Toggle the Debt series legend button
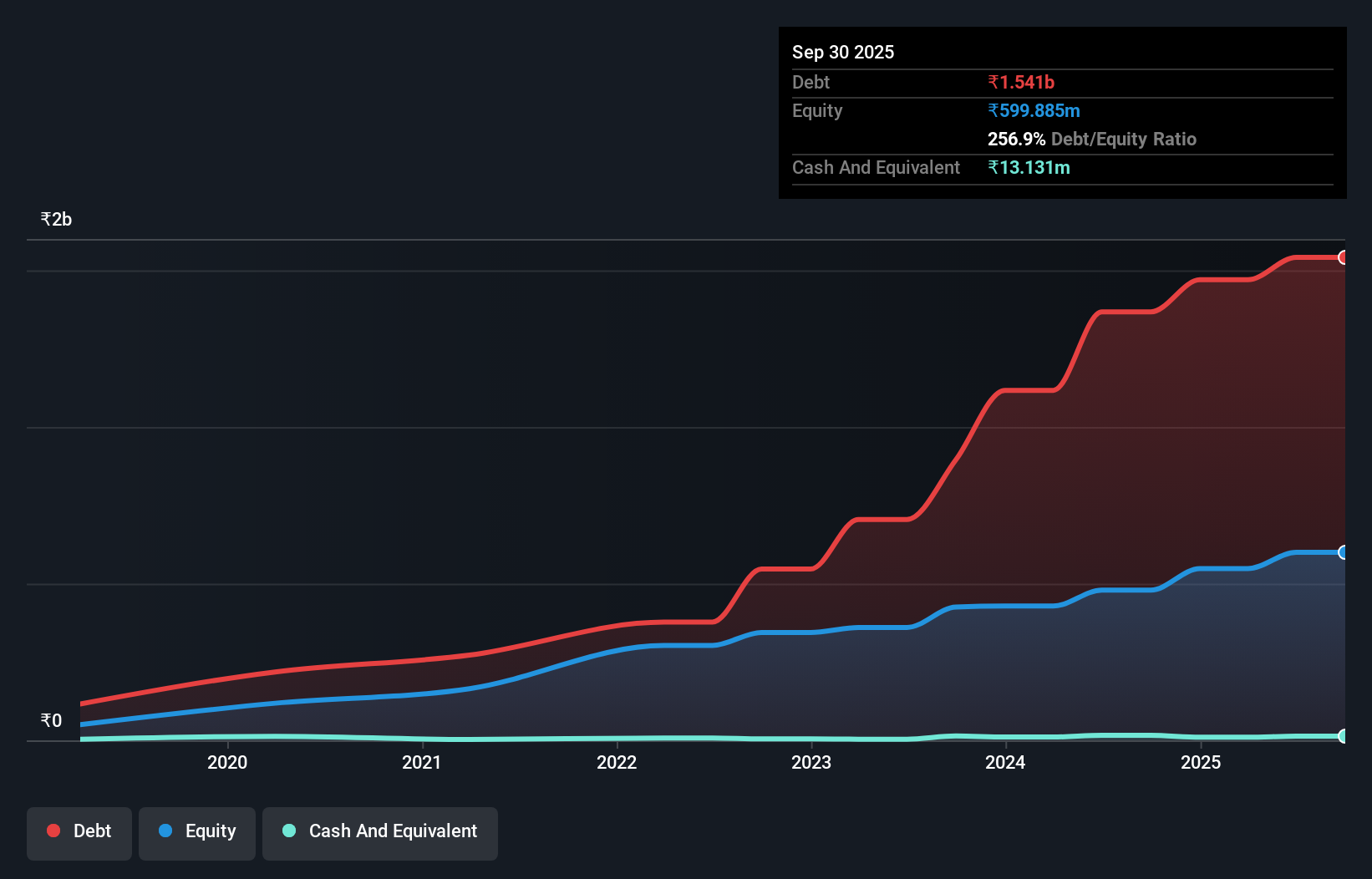 pyautogui.click(x=79, y=833)
